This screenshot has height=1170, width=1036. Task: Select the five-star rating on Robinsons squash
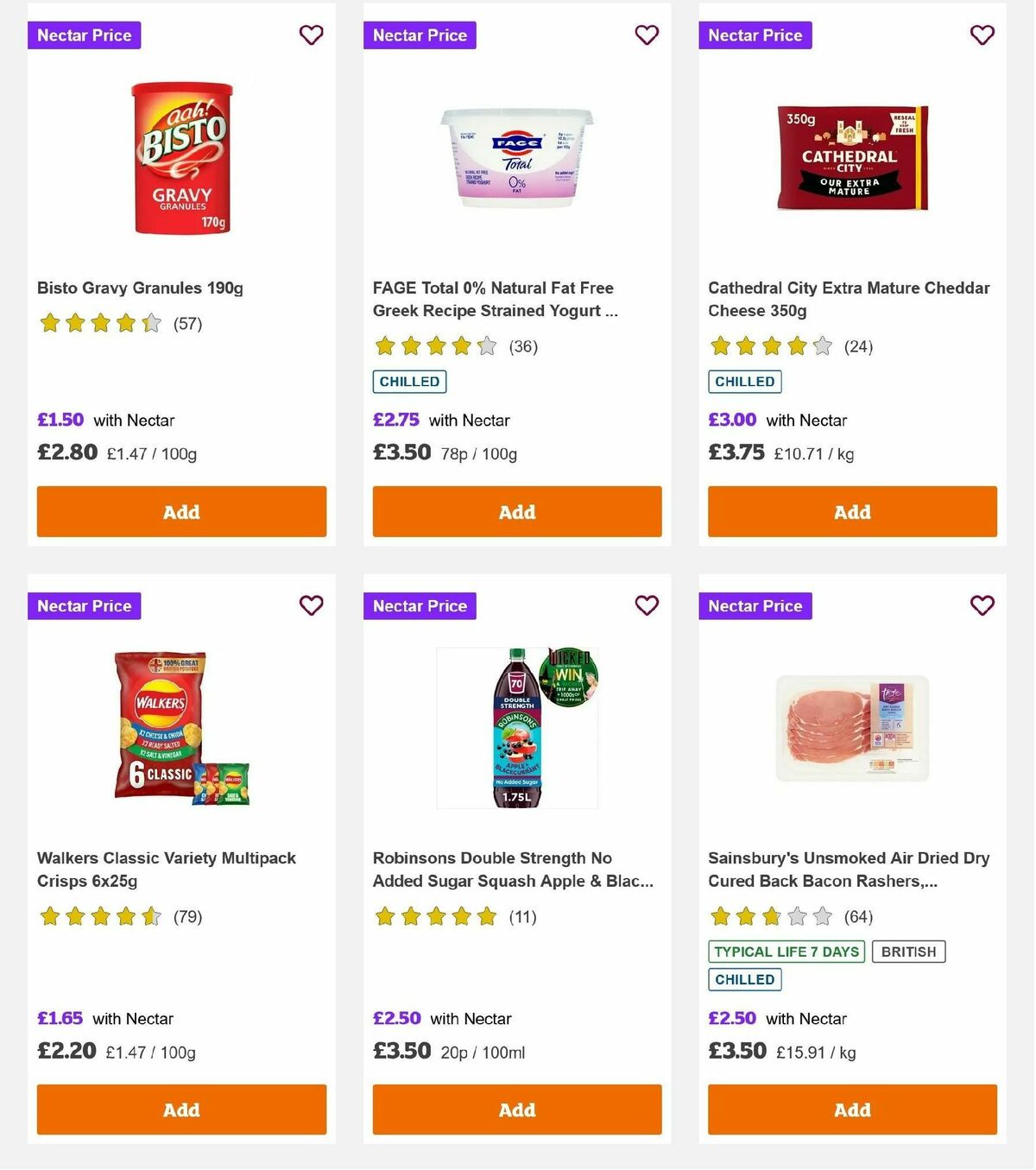pos(435,916)
